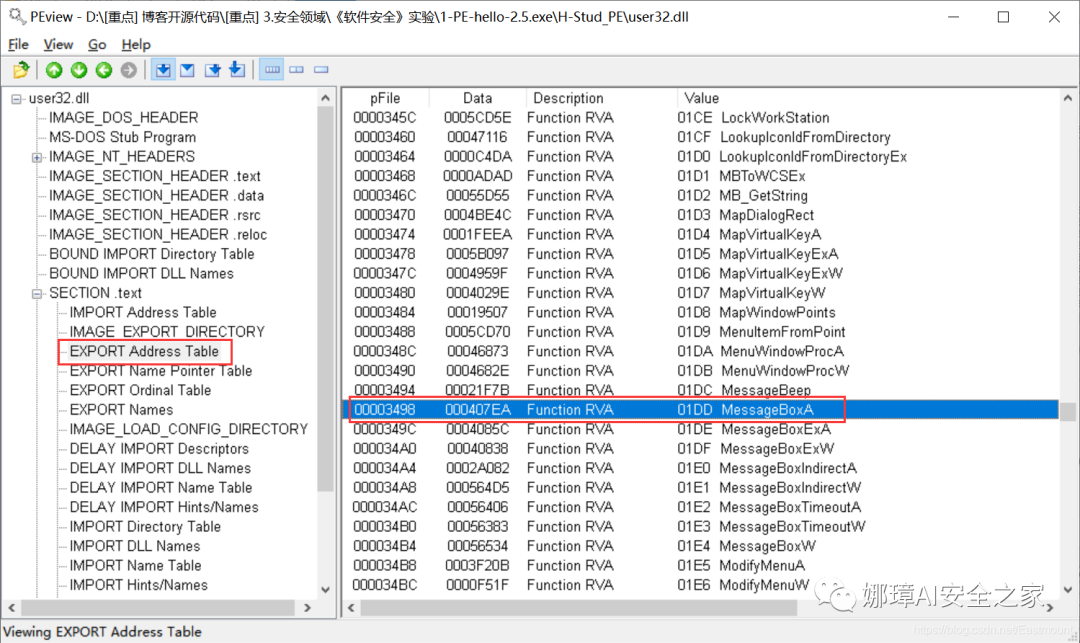Open the Help menu
The height and width of the screenshot is (643, 1080).
pyautogui.click(x=136, y=45)
